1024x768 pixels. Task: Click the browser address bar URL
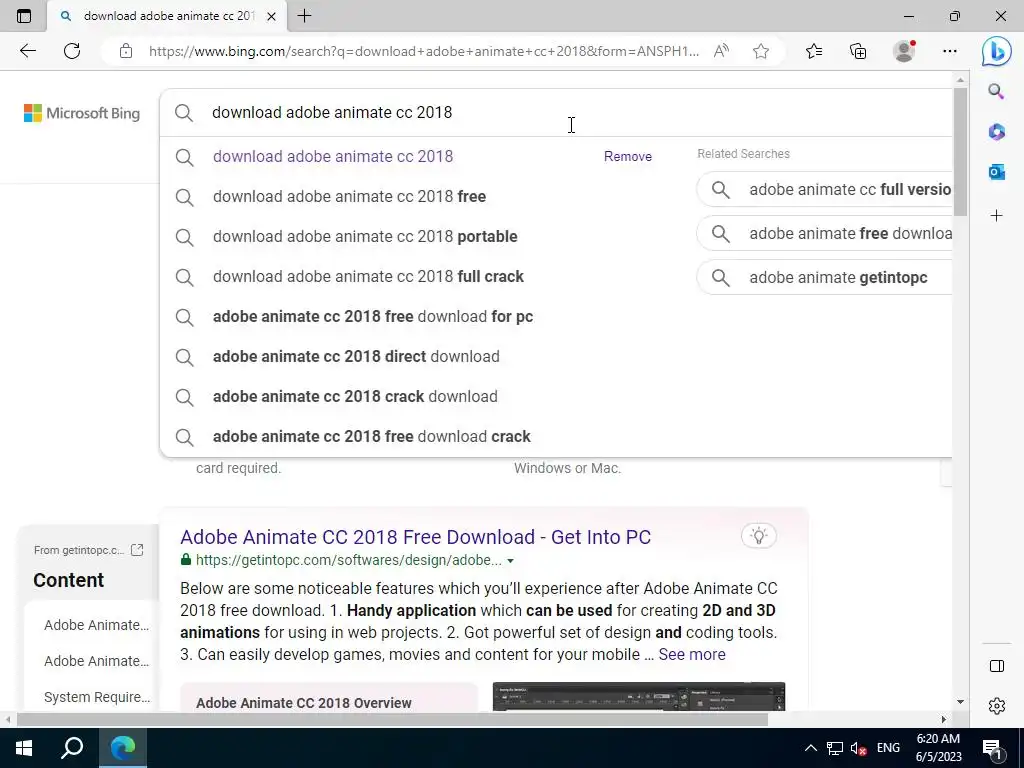(423, 51)
